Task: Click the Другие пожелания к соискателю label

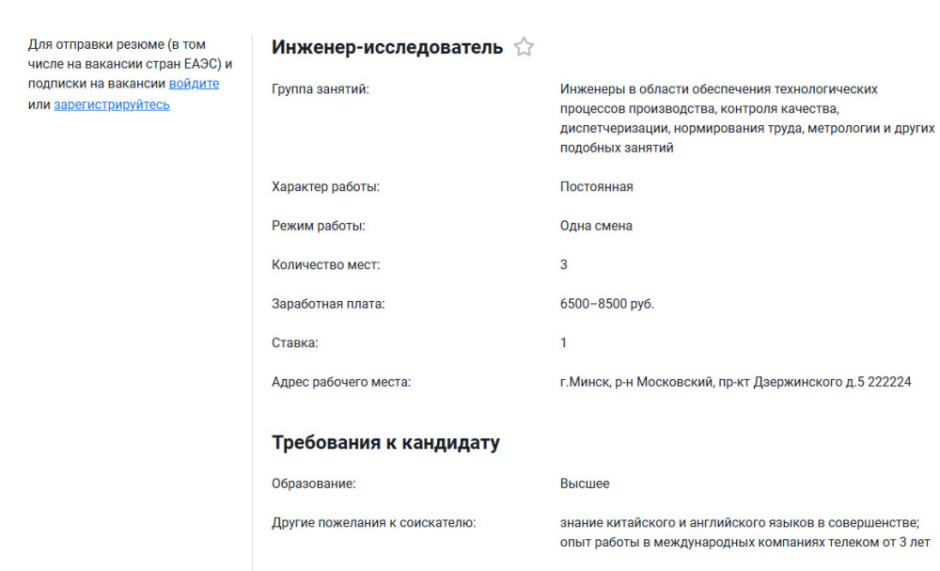Action: [373, 522]
